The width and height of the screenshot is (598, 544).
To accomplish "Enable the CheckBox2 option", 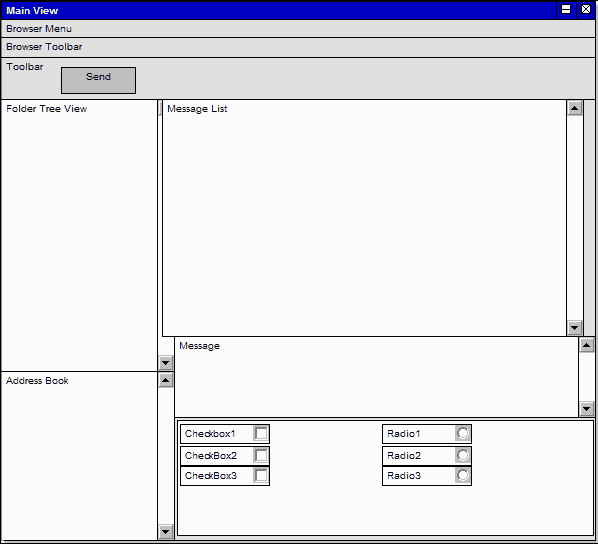I will [x=261, y=455].
